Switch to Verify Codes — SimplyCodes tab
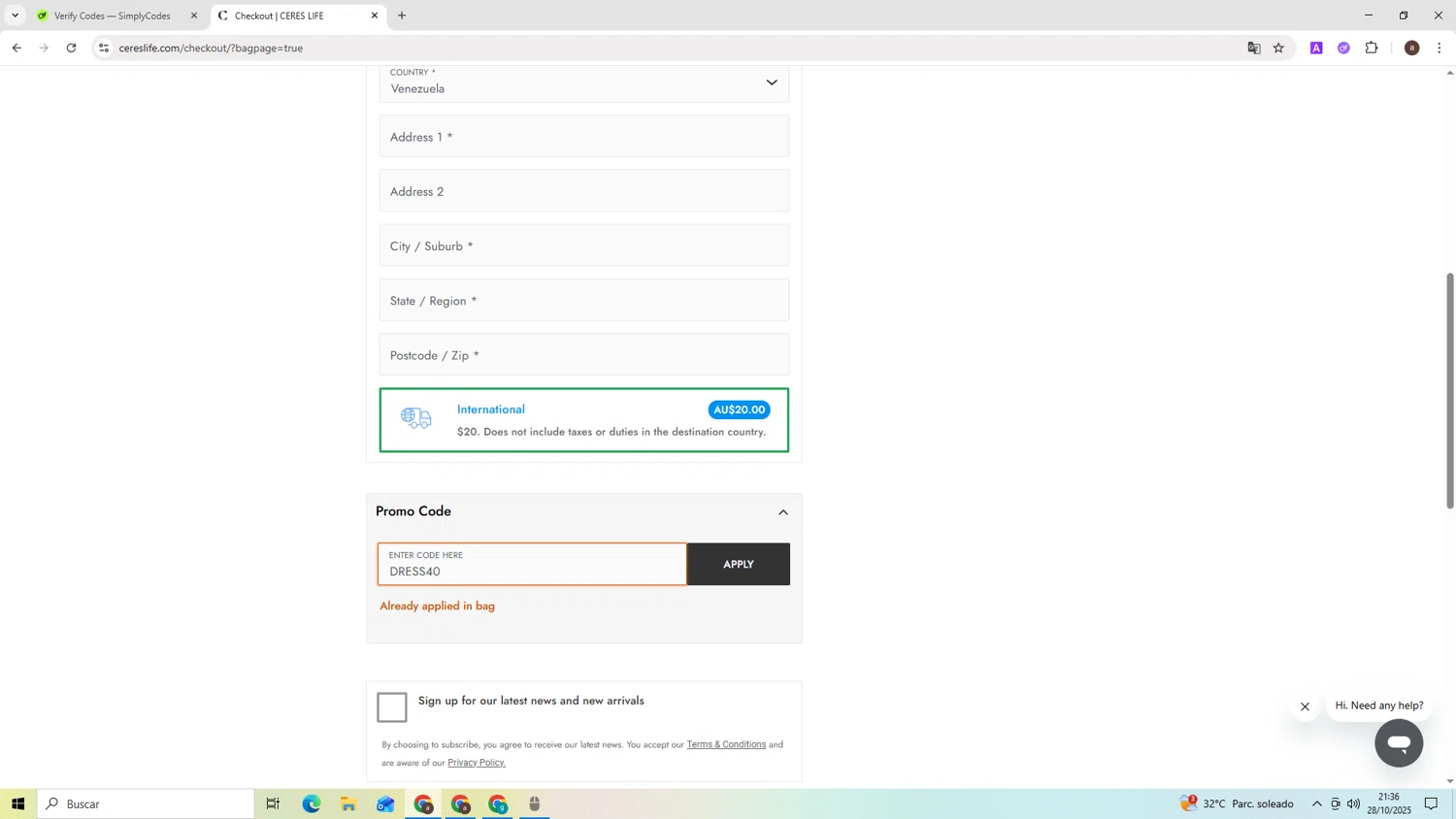The width and height of the screenshot is (1456, 819). point(112,16)
